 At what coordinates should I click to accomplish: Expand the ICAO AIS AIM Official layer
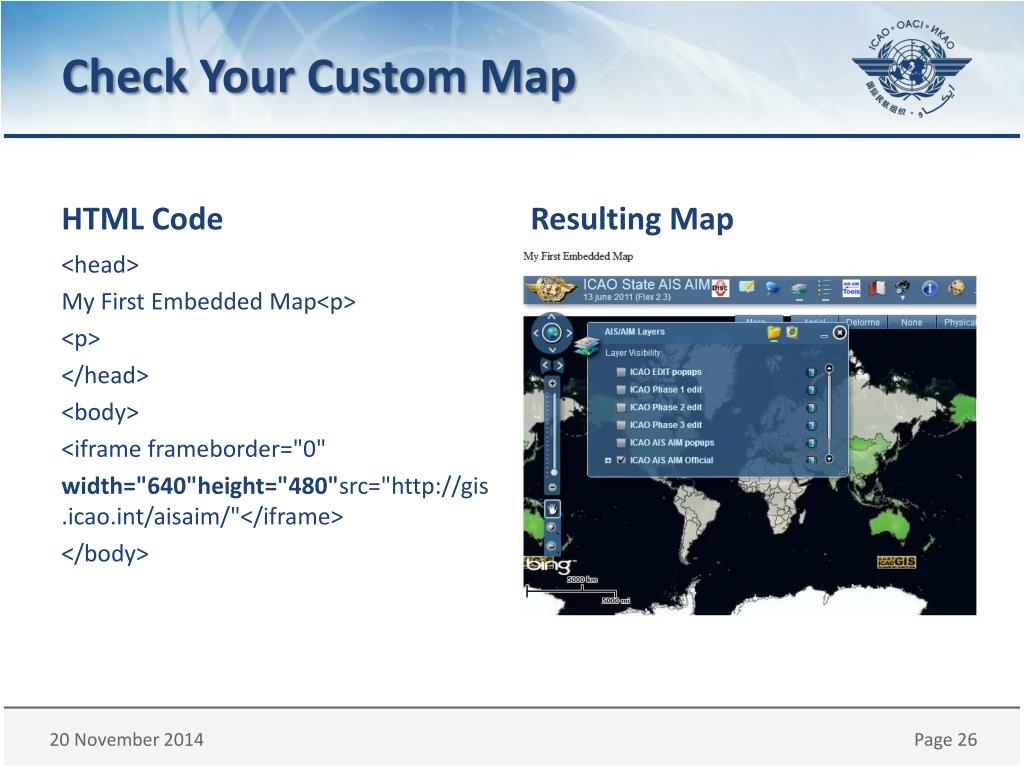point(607,460)
